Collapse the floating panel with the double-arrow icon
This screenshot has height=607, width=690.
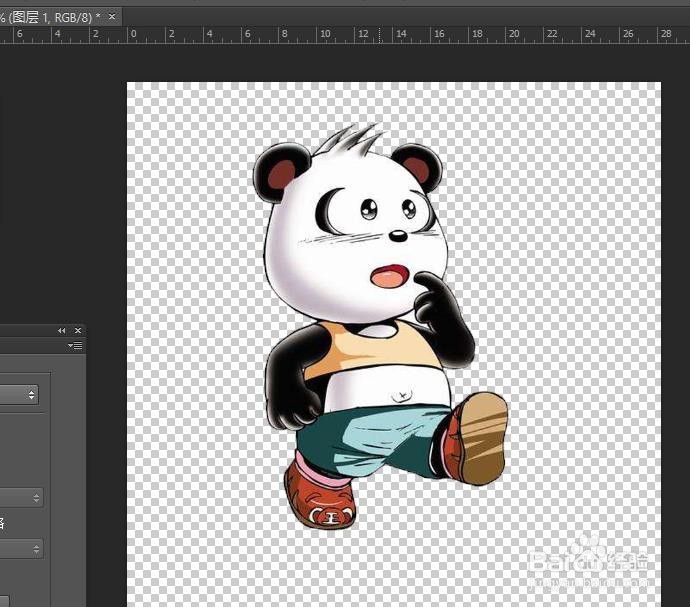[x=62, y=331]
